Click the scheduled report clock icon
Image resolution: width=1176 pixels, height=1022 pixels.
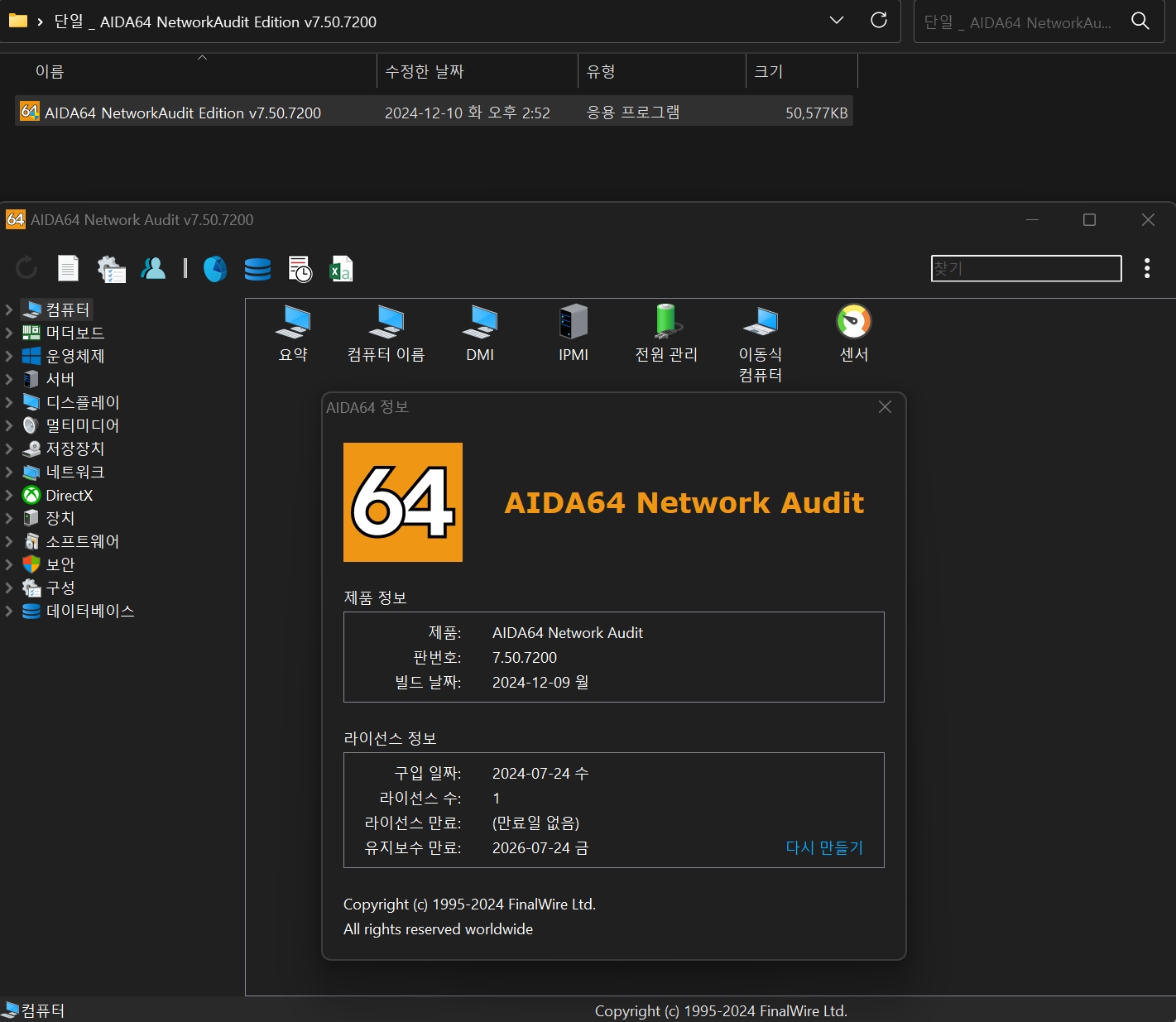pyautogui.click(x=300, y=268)
